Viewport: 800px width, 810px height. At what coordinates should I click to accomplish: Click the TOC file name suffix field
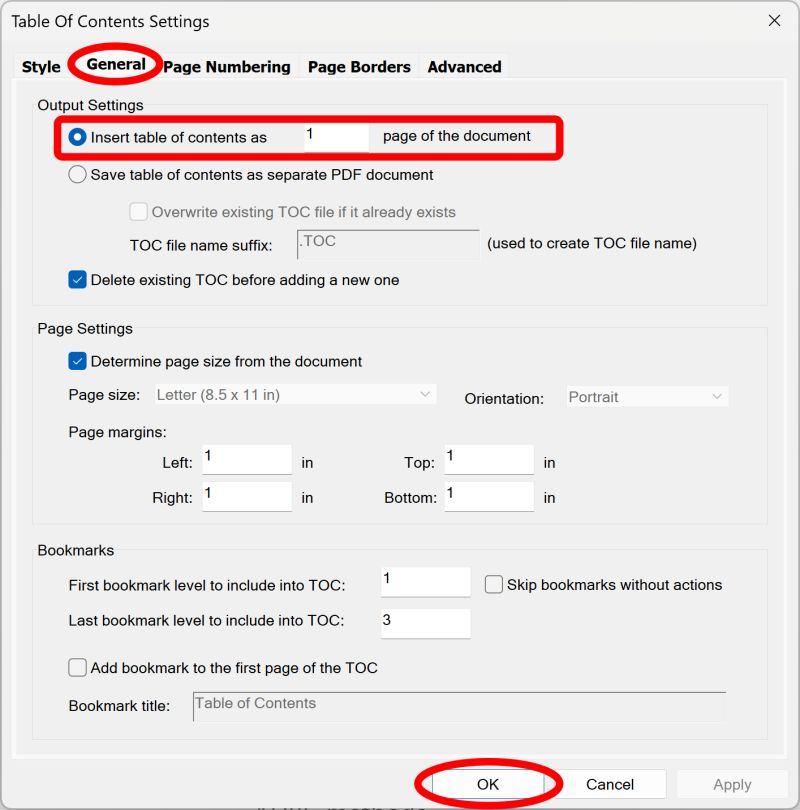(x=388, y=245)
